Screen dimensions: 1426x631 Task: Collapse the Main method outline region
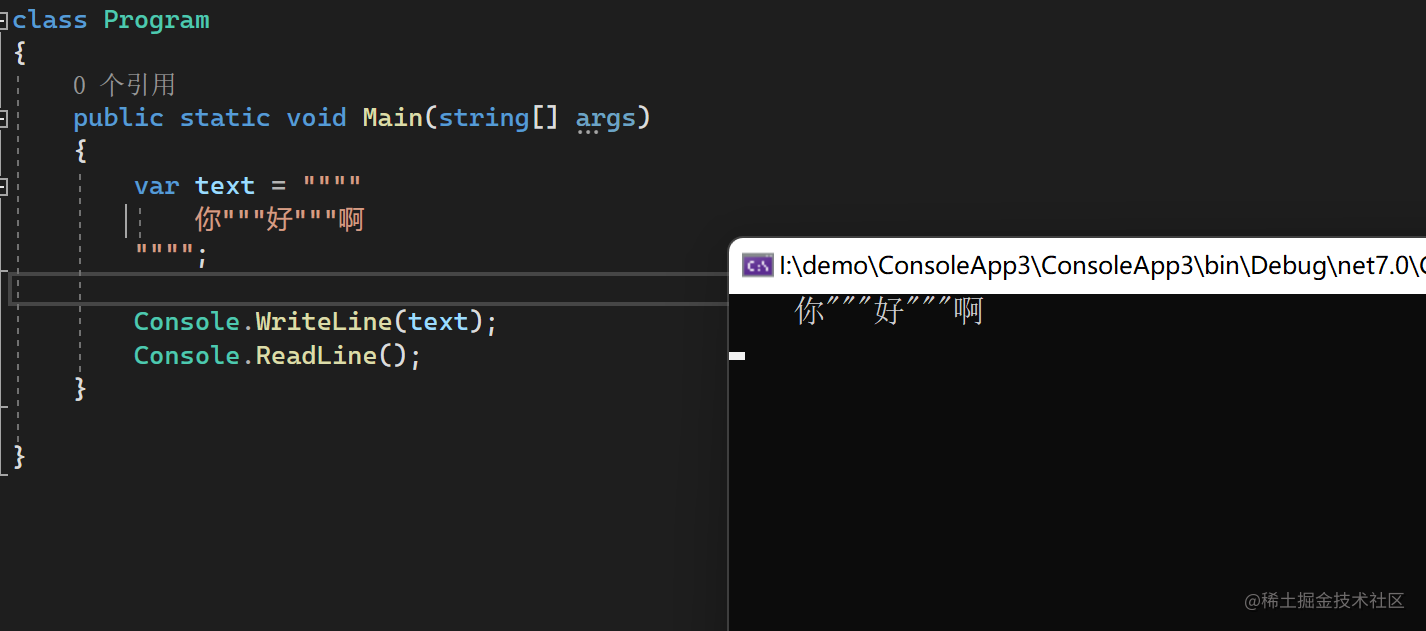(4, 118)
